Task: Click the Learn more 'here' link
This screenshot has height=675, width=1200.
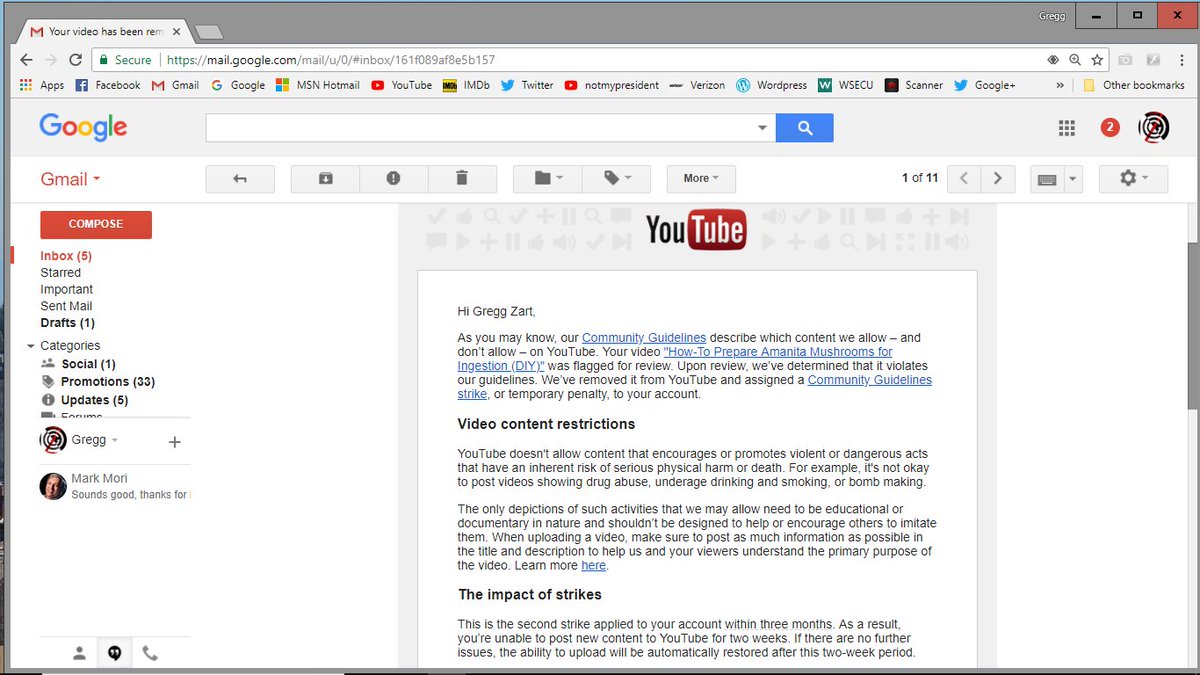Action: tap(593, 565)
